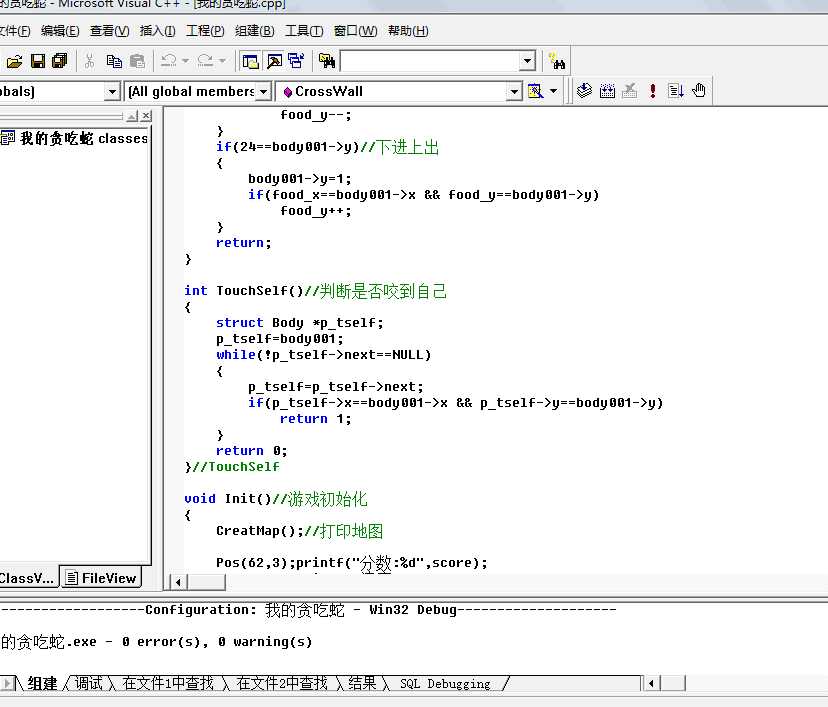Image resolution: width=828 pixels, height=707 pixels.
Task: Open the WizardBar actions dropdown arrow
Action: point(553,91)
